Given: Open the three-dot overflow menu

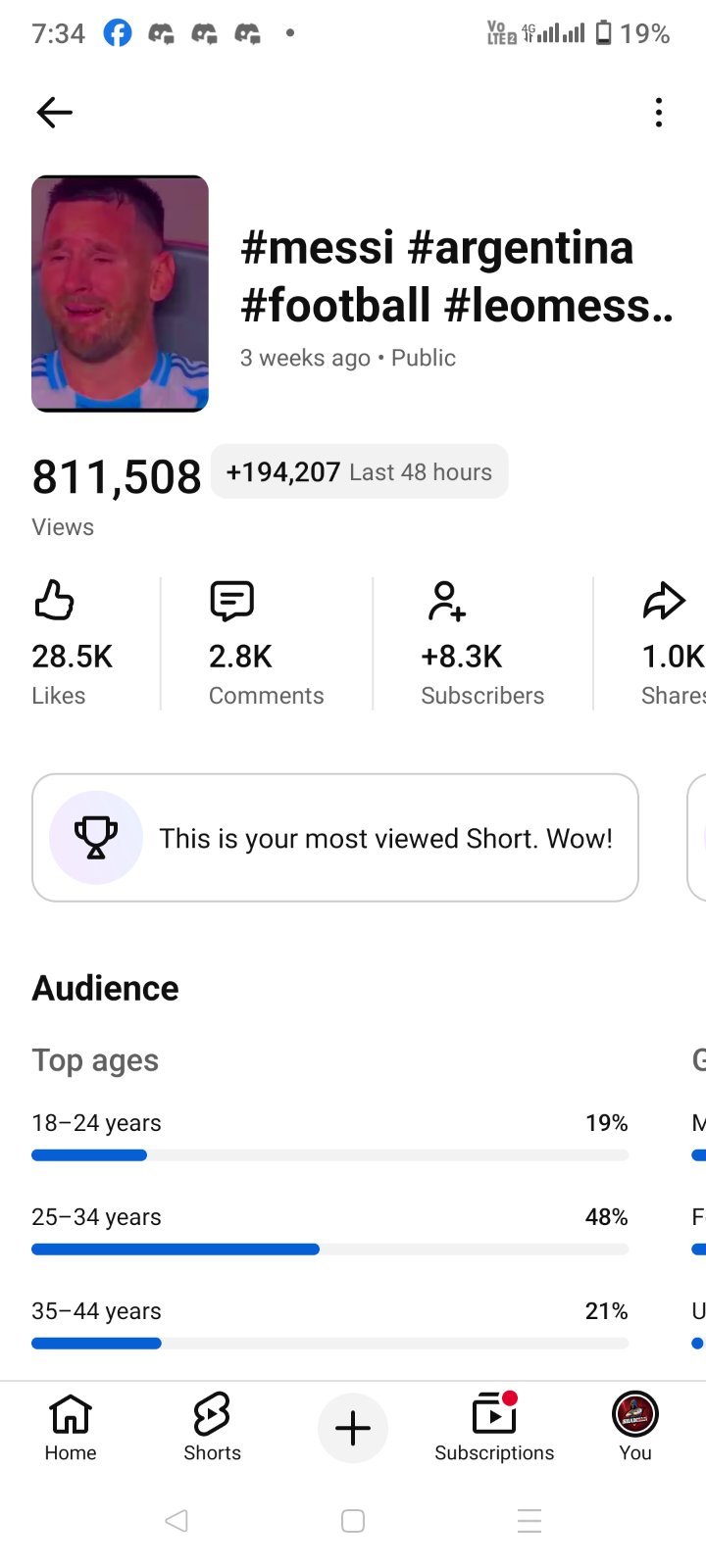Looking at the screenshot, I should (659, 113).
